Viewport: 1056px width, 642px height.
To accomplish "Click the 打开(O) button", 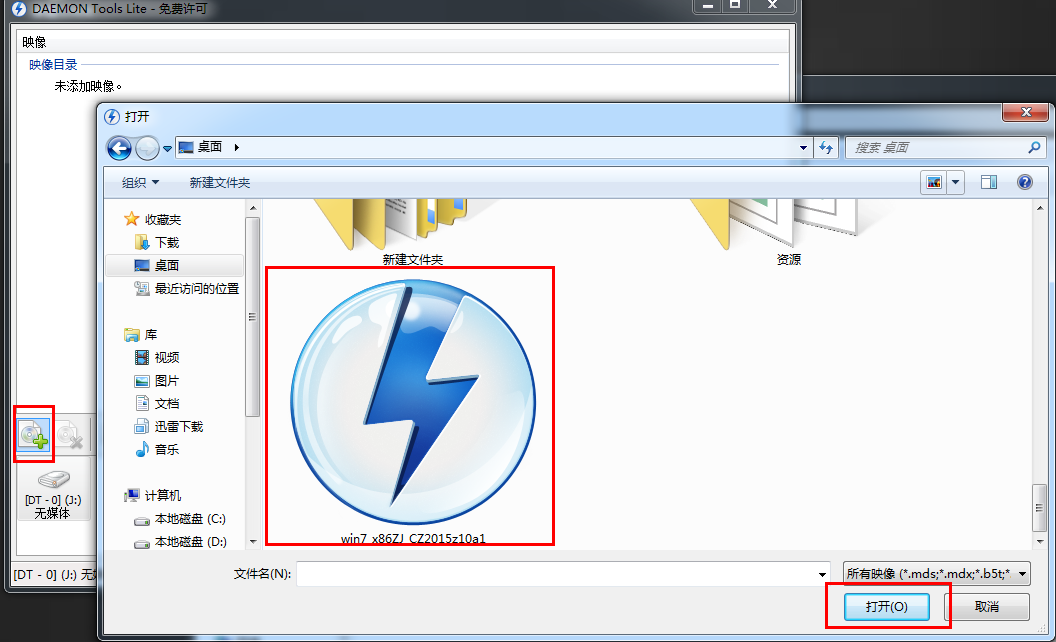I will [885, 607].
